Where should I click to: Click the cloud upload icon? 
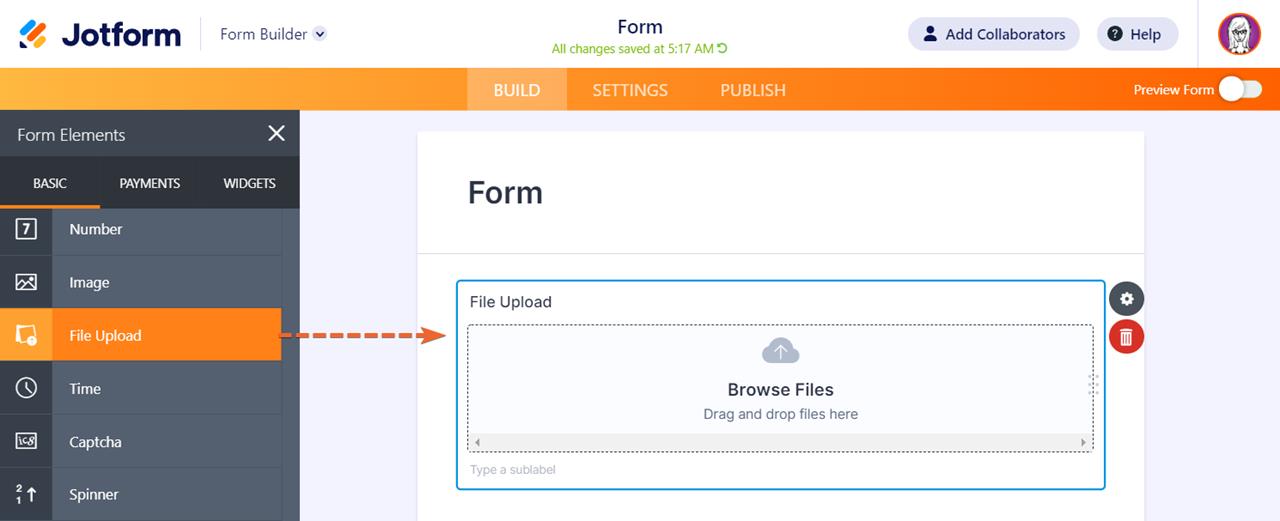781,351
